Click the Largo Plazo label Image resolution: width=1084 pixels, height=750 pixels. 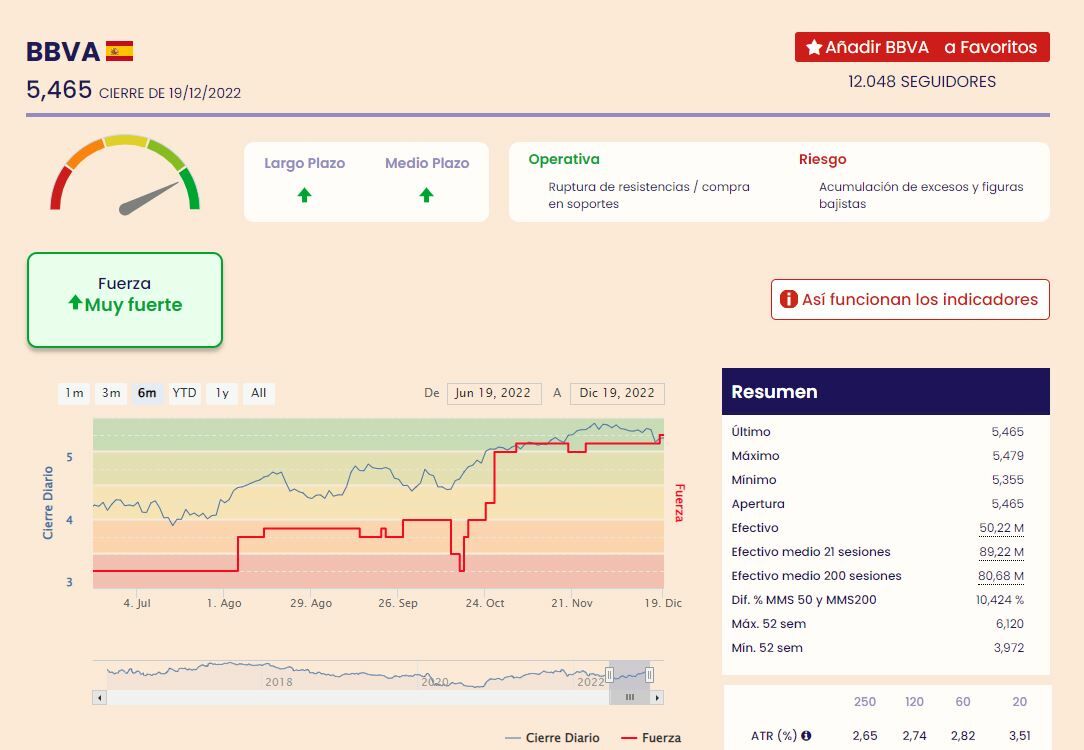(304, 163)
